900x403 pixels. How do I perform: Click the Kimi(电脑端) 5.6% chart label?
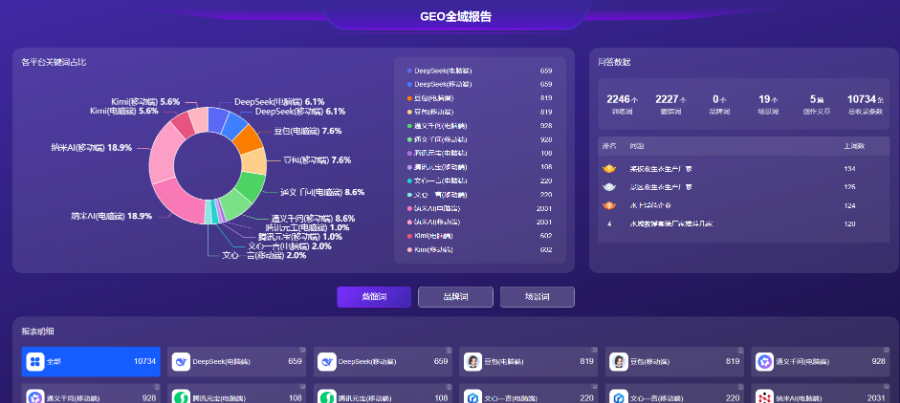pyautogui.click(x=124, y=111)
